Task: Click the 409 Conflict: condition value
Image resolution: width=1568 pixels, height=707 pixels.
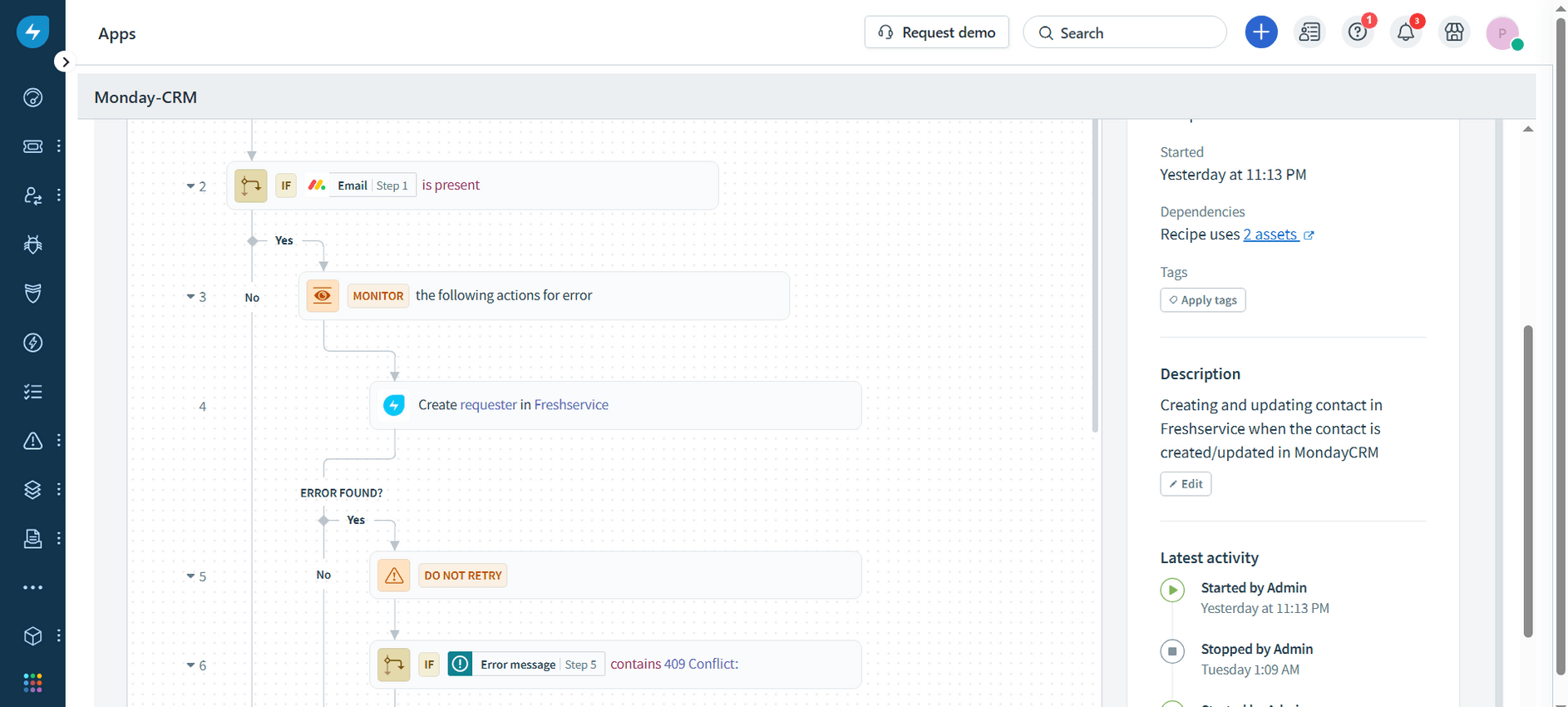Action: tap(701, 664)
